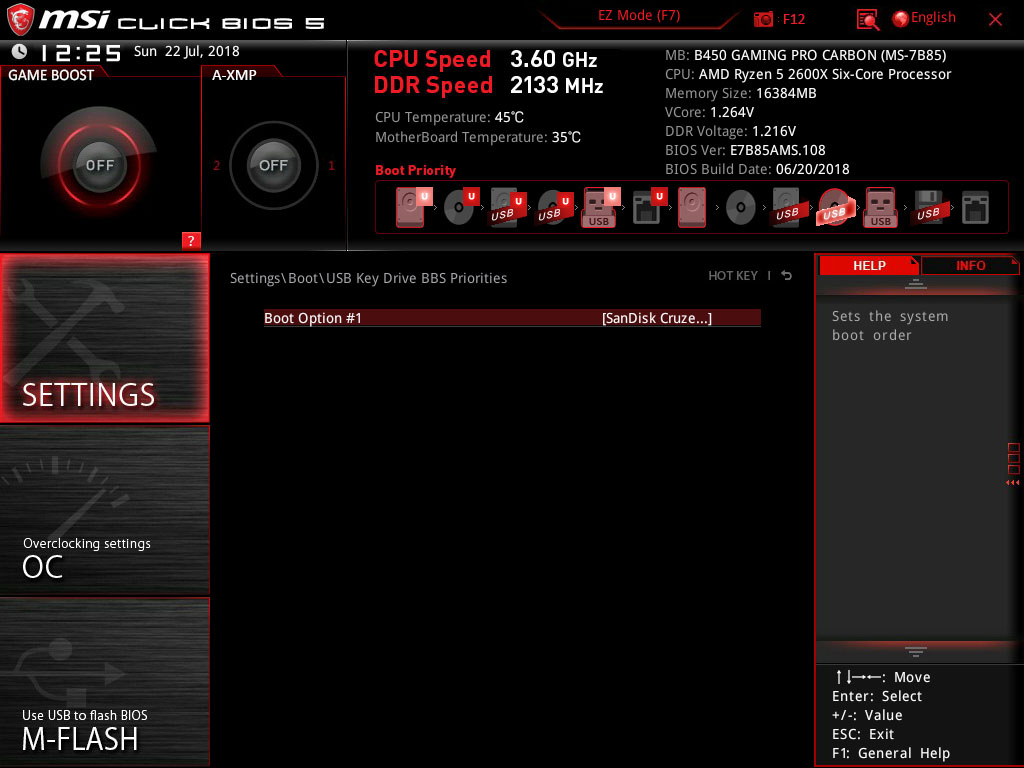Click the CPU Speed 3.60 GHz readout
Image resolution: width=1024 pixels, height=768 pixels.
485,59
